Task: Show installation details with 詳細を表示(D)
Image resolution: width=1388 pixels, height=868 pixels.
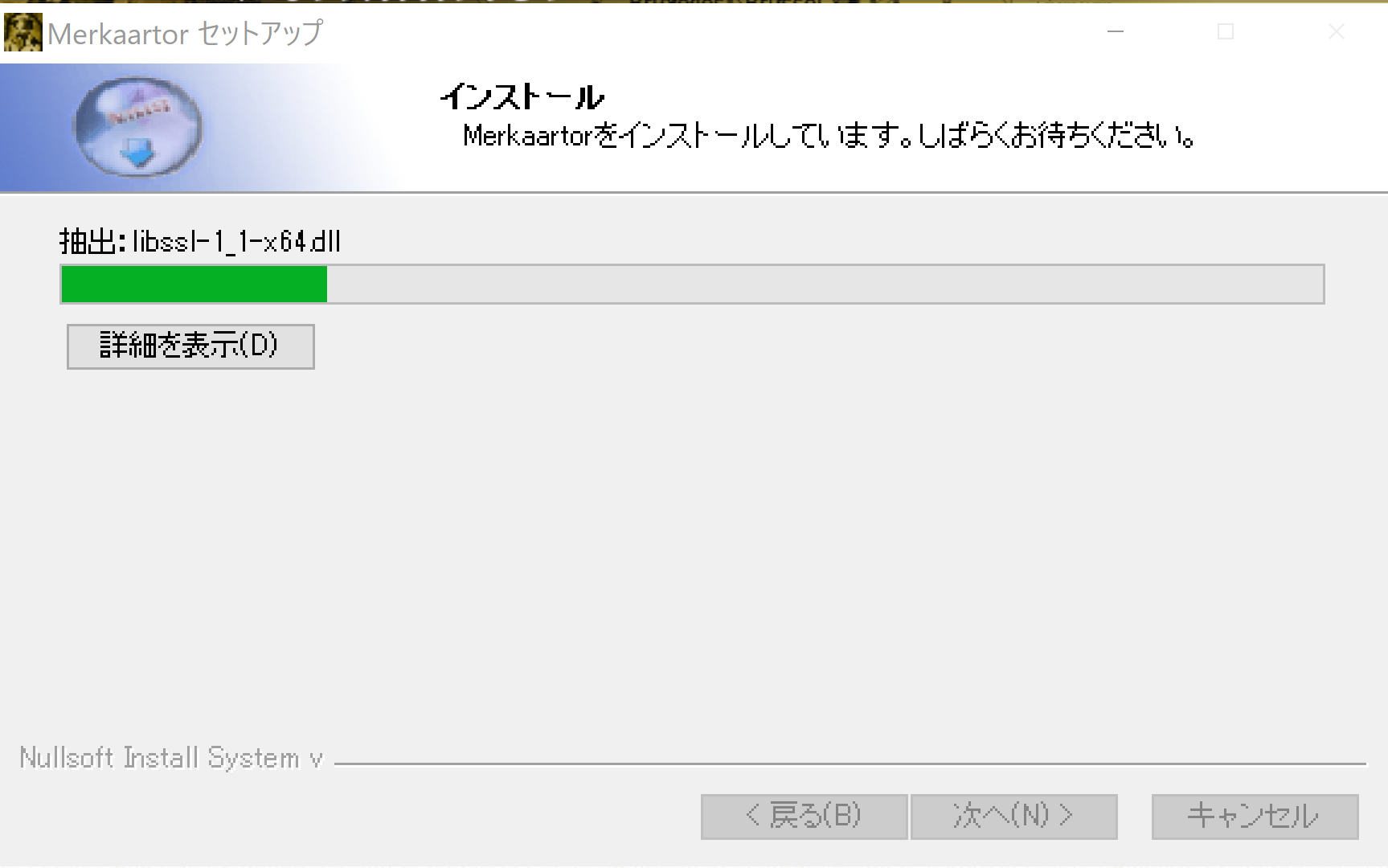Action: pos(190,346)
